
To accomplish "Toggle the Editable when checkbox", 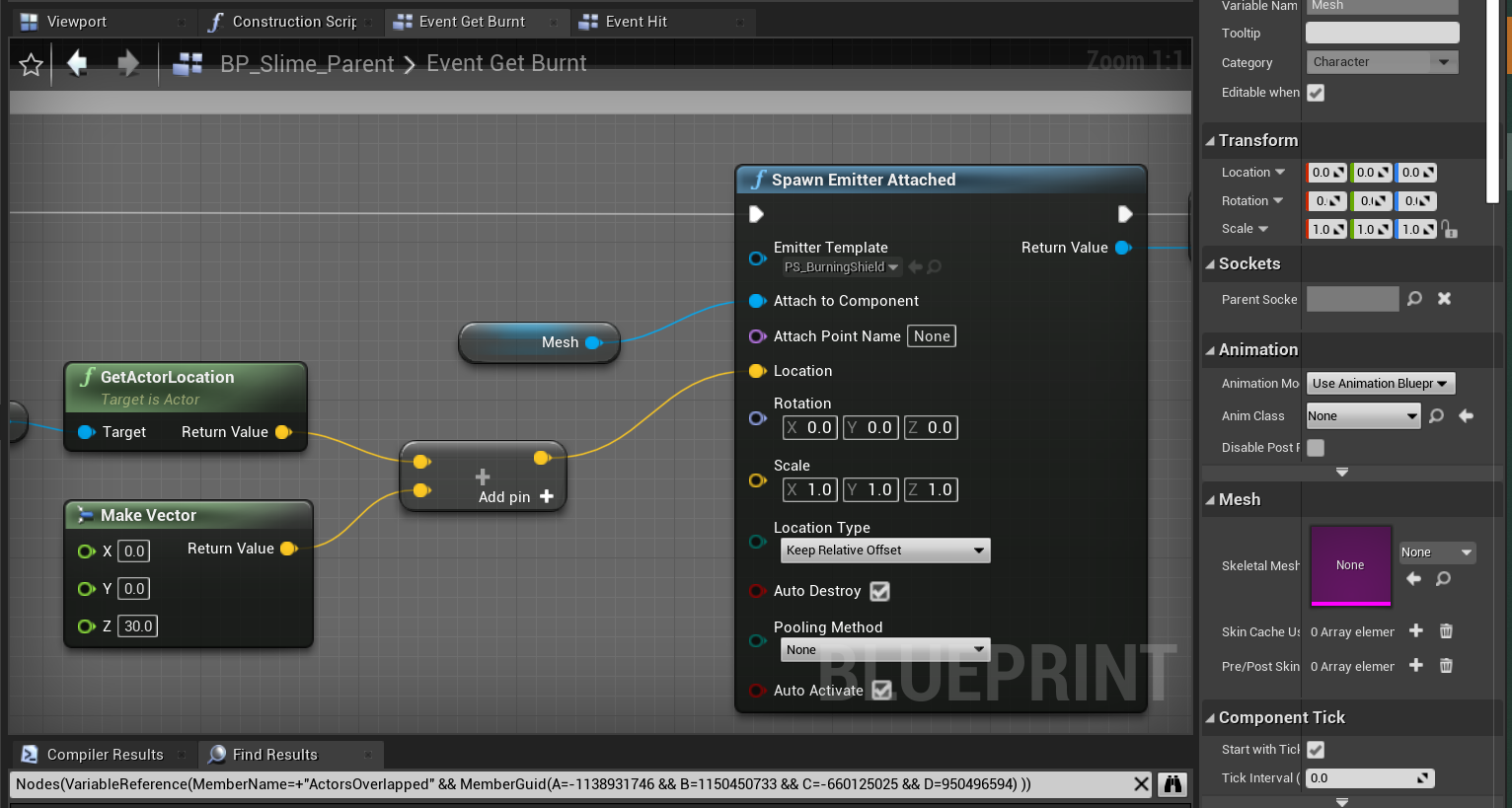I will click(x=1316, y=93).
